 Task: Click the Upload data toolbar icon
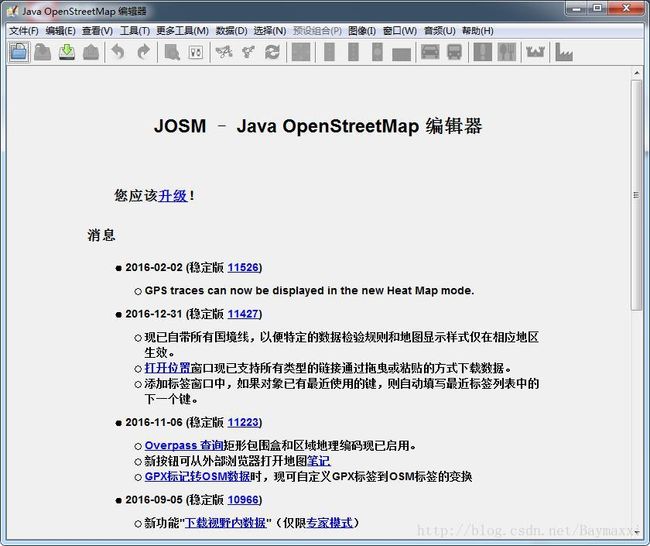tap(91, 52)
